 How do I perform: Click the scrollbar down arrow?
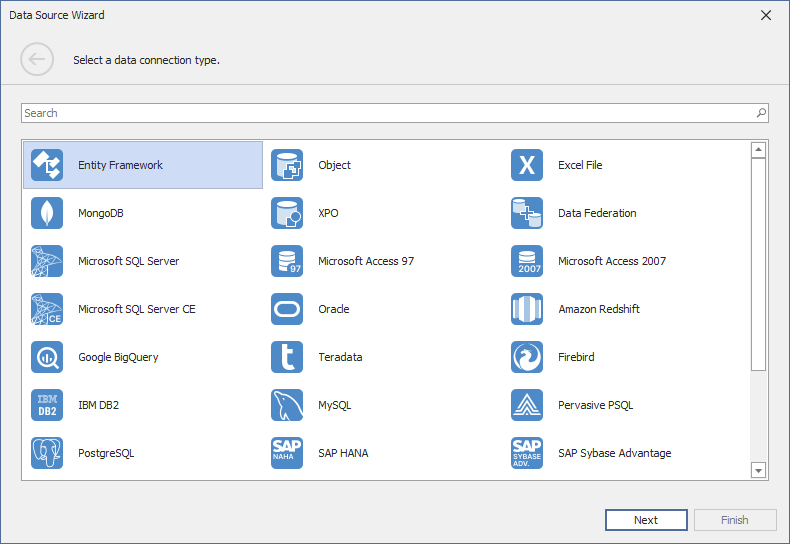tap(758, 470)
